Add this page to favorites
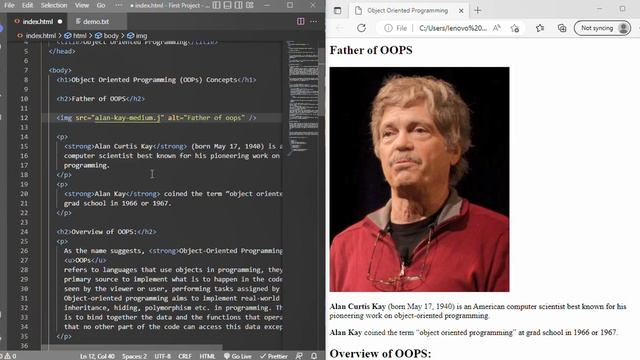 (515, 28)
